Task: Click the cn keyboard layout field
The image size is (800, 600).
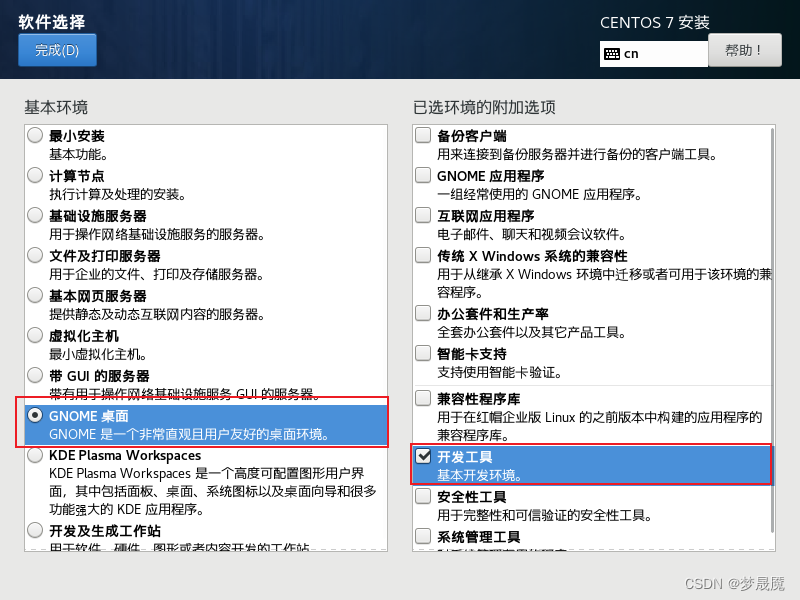Action: [x=654, y=54]
